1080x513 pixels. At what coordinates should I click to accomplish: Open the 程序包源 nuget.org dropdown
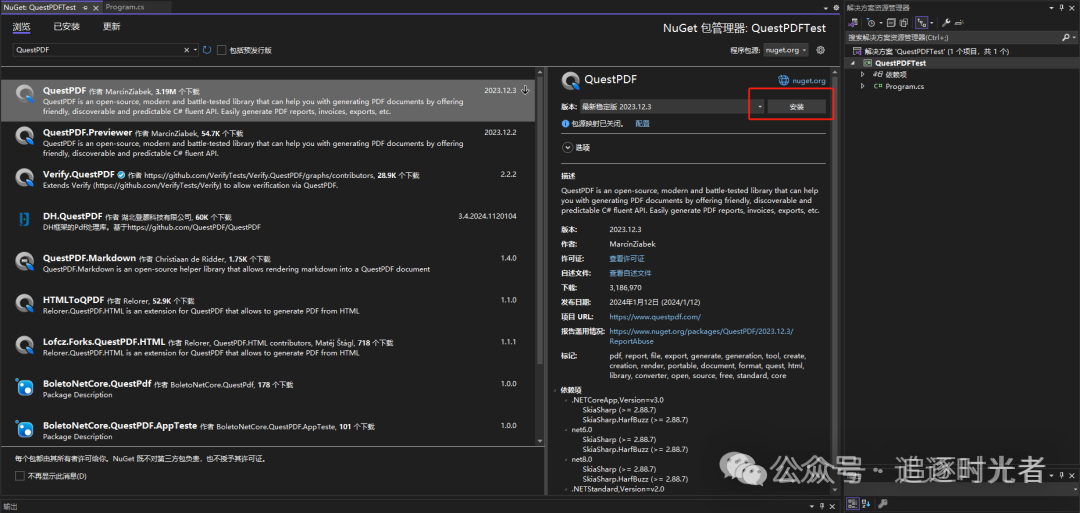pos(786,50)
